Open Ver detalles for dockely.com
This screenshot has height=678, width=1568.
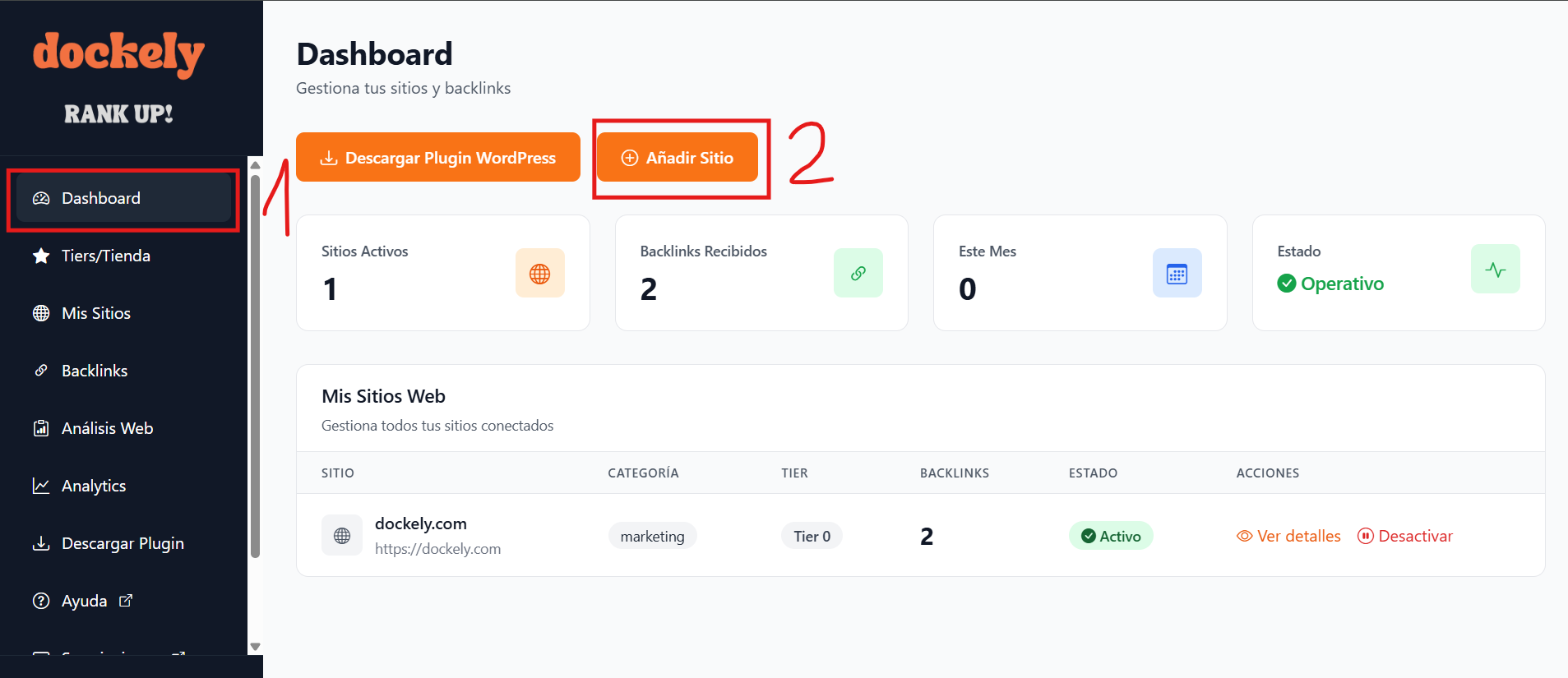click(x=1288, y=536)
